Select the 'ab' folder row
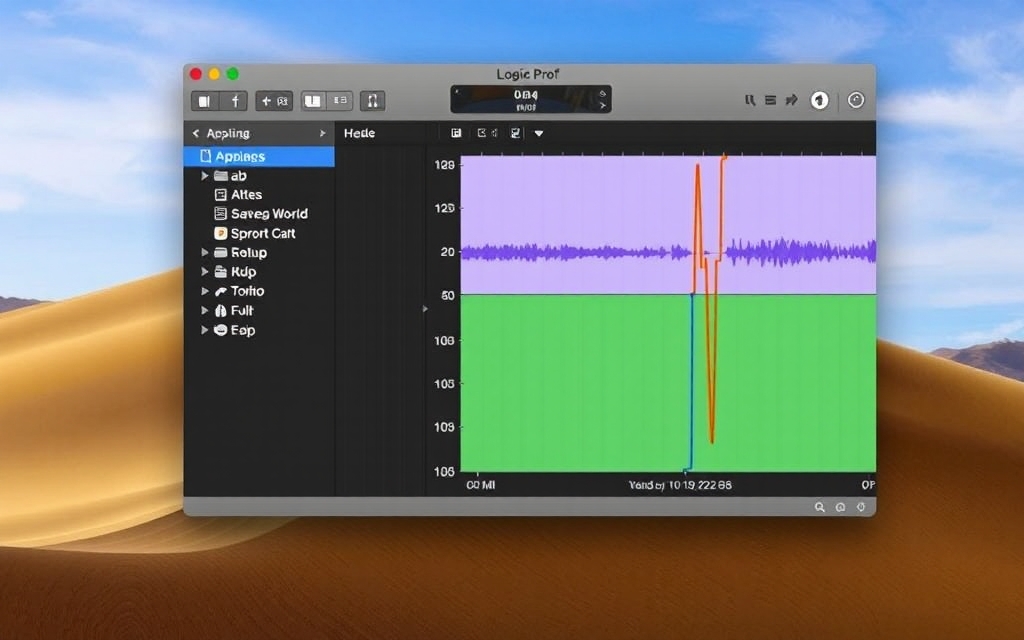Viewport: 1024px width, 640px height. coord(259,176)
